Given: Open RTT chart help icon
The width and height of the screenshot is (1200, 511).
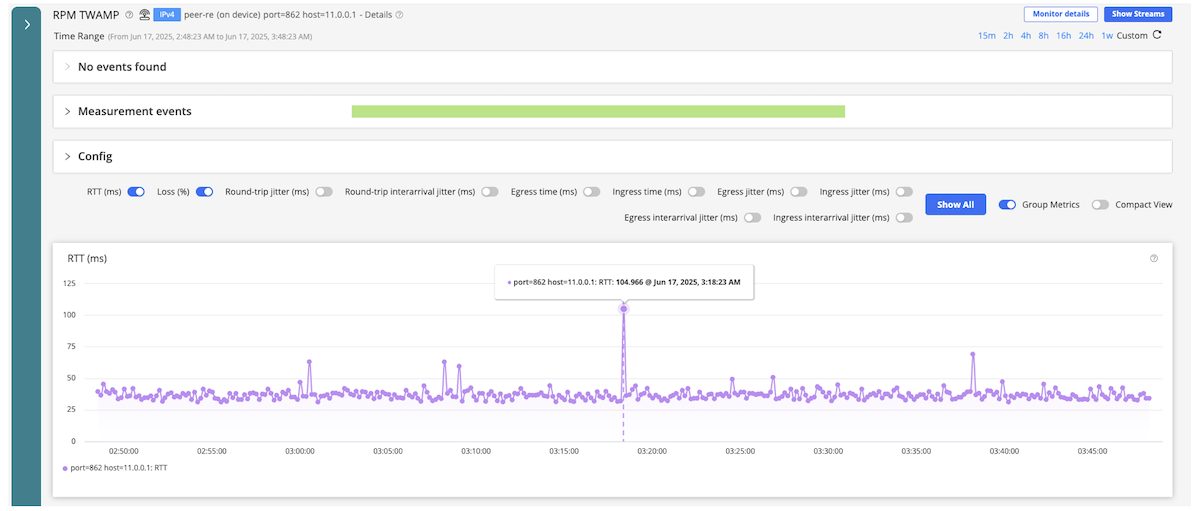Looking at the screenshot, I should click(x=1154, y=258).
